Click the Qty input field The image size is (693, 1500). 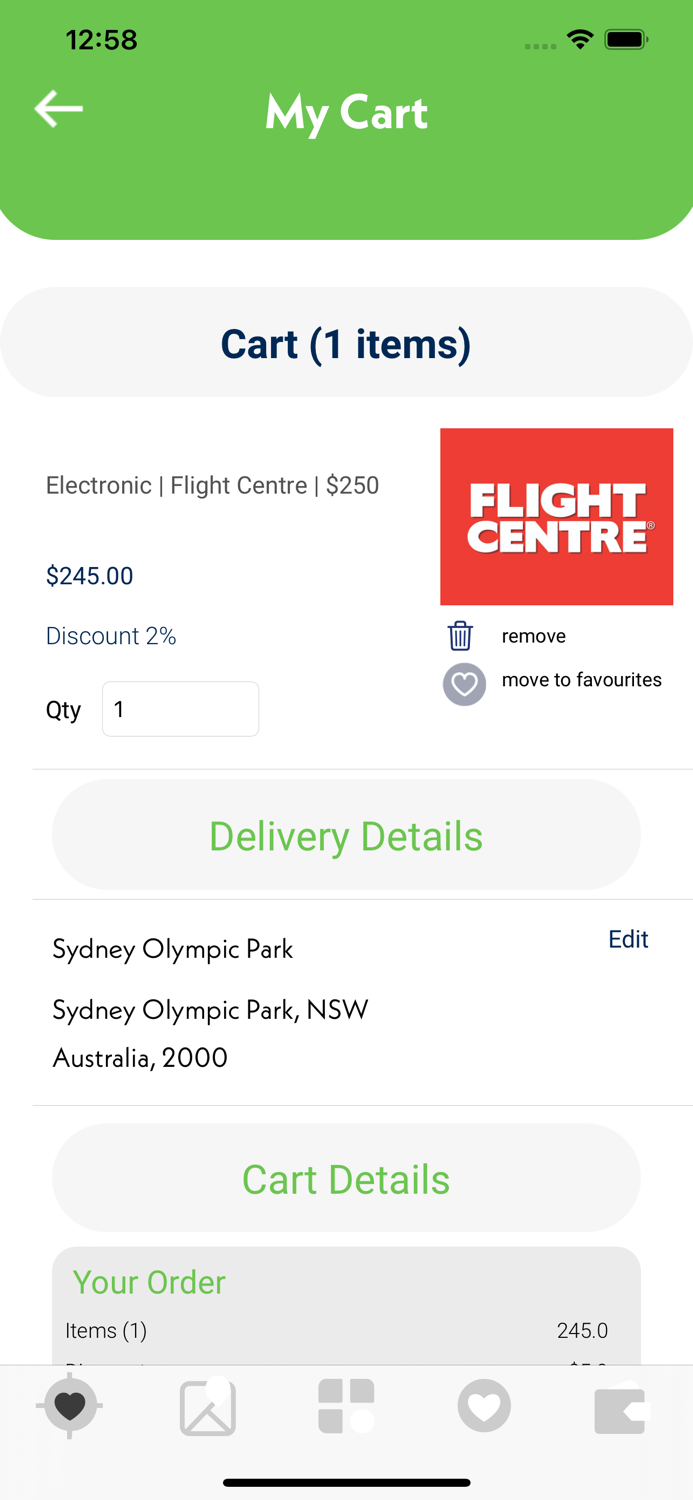coord(180,709)
